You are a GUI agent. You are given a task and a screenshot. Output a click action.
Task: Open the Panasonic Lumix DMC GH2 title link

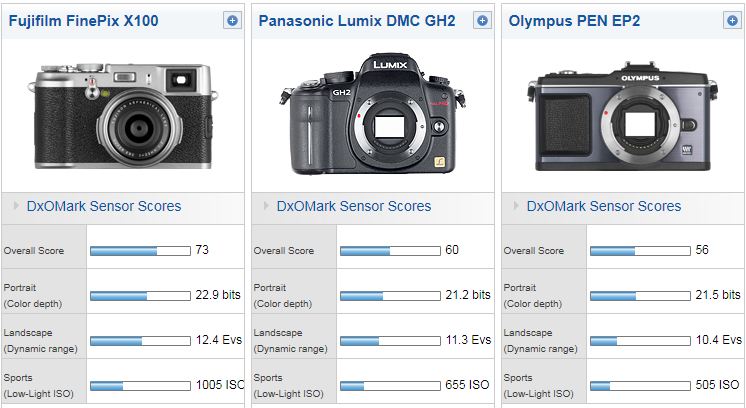click(357, 21)
